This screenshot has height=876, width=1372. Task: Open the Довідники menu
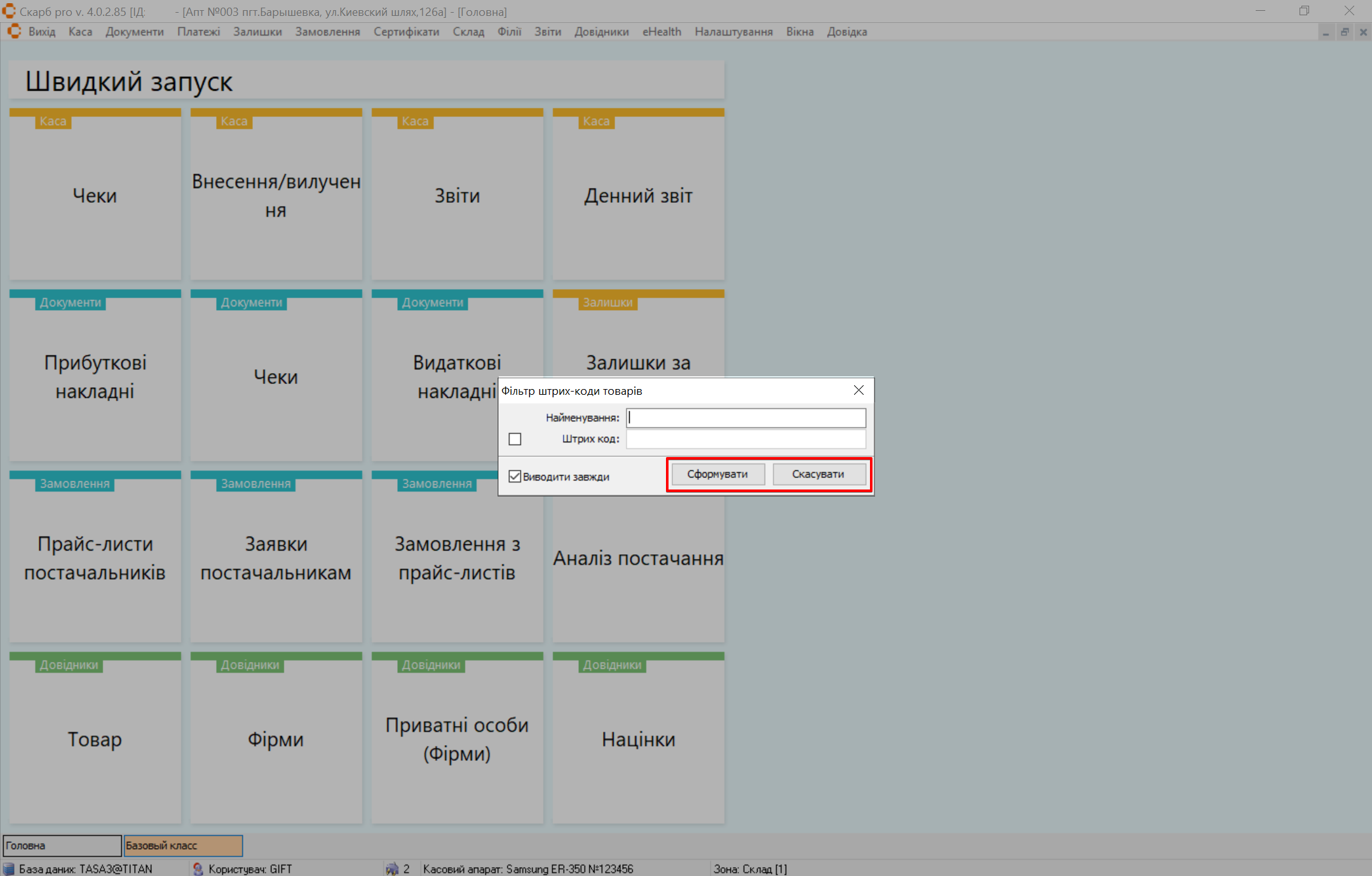pos(601,32)
